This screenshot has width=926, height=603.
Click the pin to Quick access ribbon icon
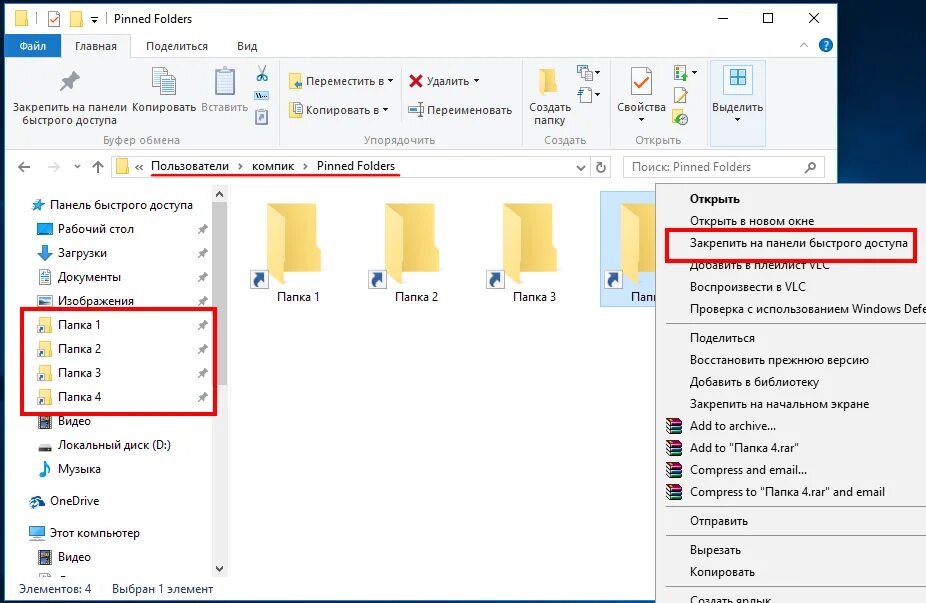70,82
